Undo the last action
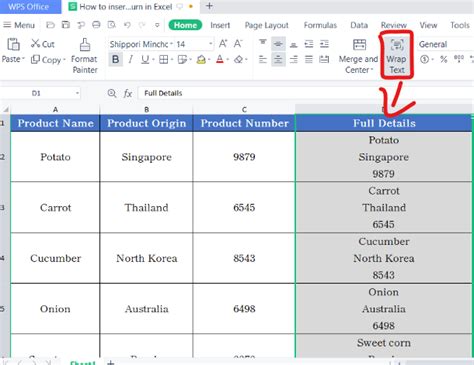This screenshot has height=365, width=474. [x=127, y=25]
